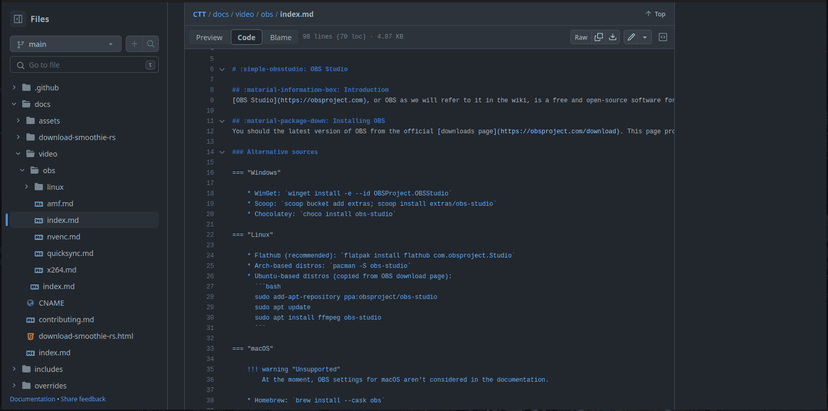Copy raw file contents icon
This screenshot has width=828, height=411.
(599, 37)
